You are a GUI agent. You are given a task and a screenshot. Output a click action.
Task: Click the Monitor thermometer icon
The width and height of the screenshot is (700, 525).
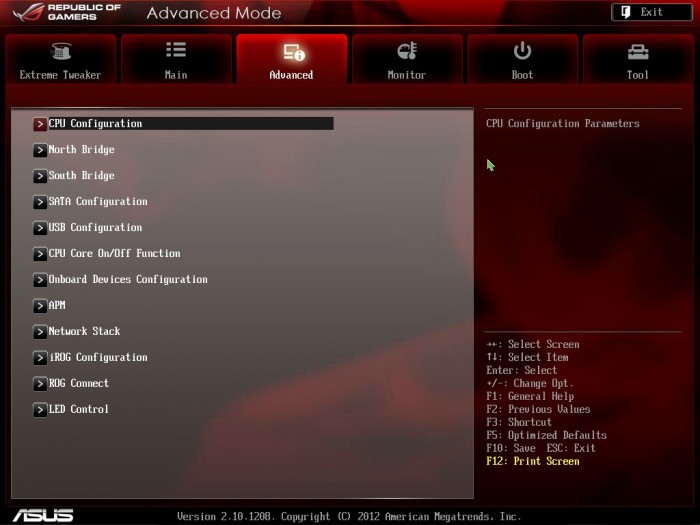pos(407,50)
